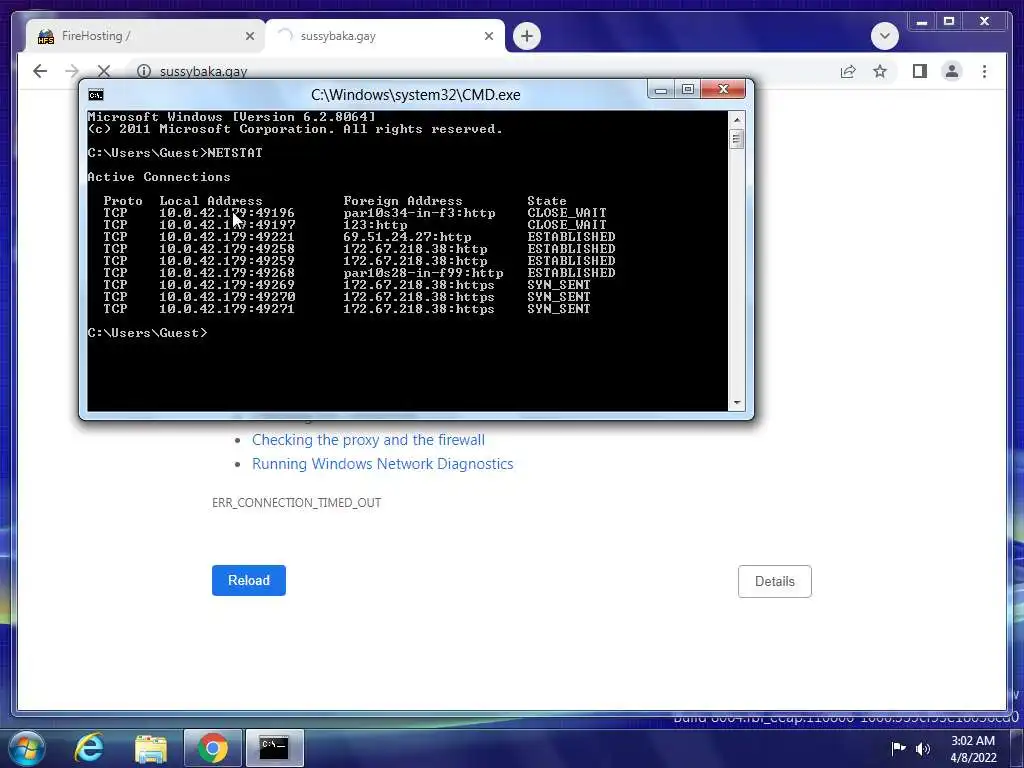This screenshot has width=1024, height=768.
Task: Click Foreign Address column header
Action: [403, 201]
